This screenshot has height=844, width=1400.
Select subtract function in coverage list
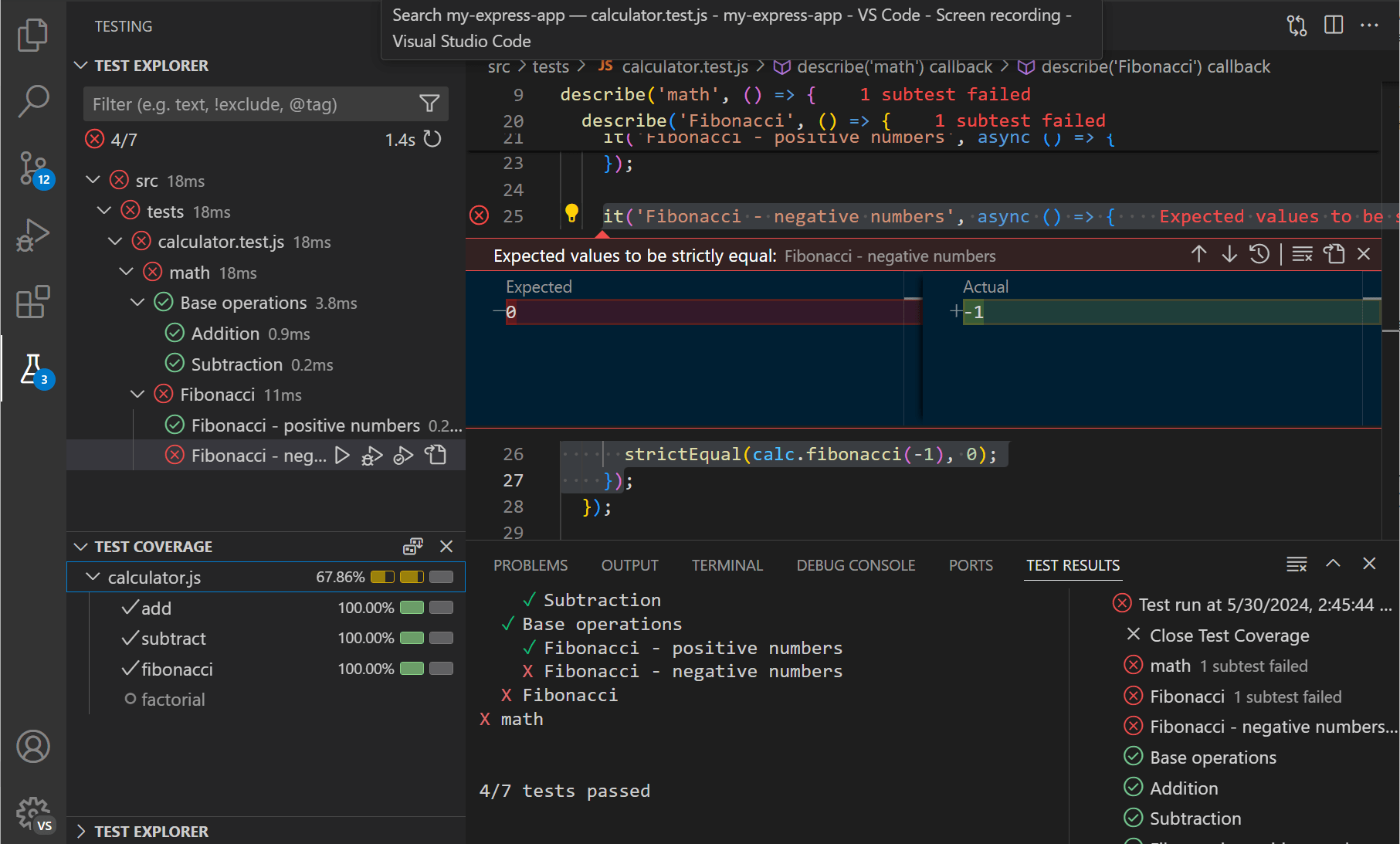click(x=266, y=639)
